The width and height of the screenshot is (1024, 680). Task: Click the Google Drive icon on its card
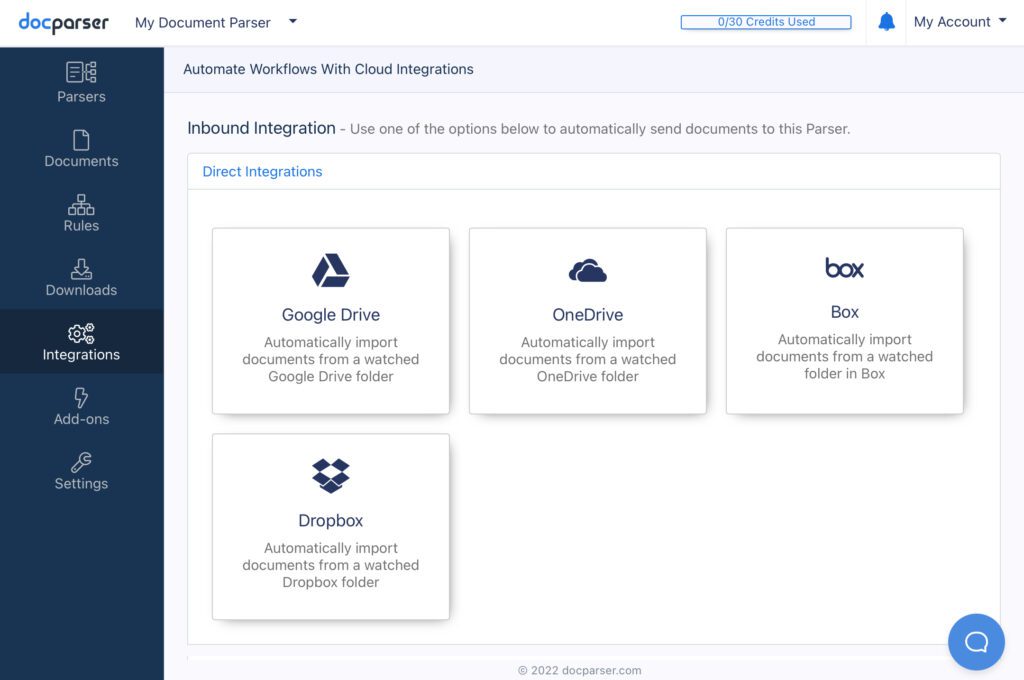[330, 268]
